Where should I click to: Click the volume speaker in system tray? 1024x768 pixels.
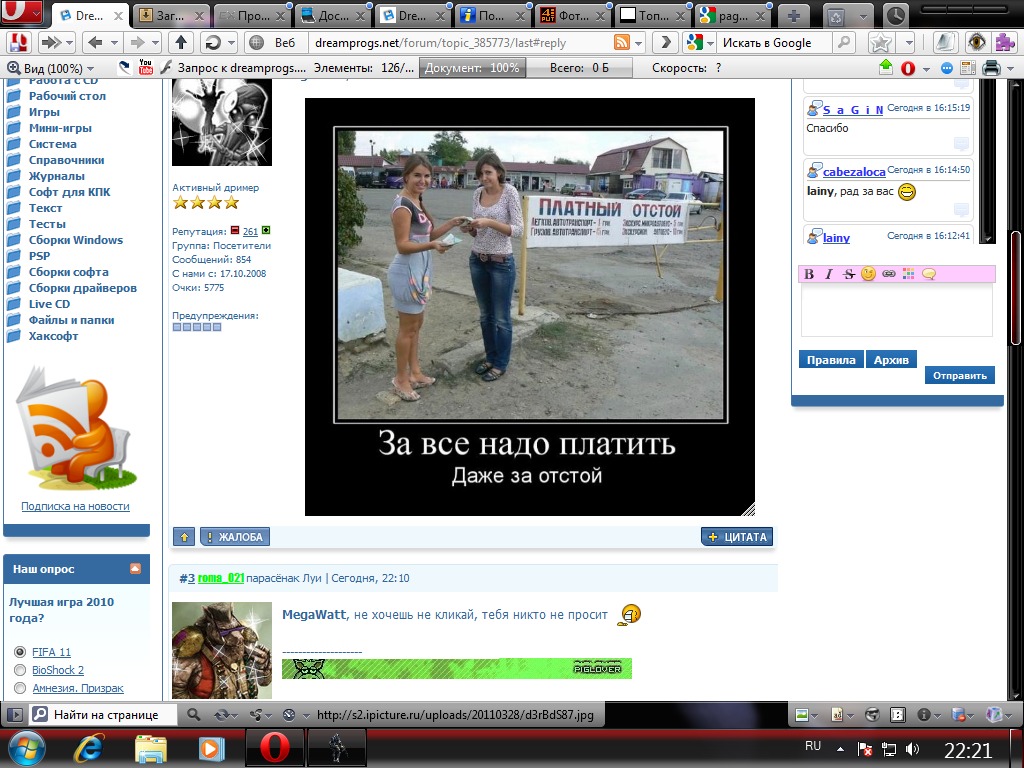(x=912, y=749)
